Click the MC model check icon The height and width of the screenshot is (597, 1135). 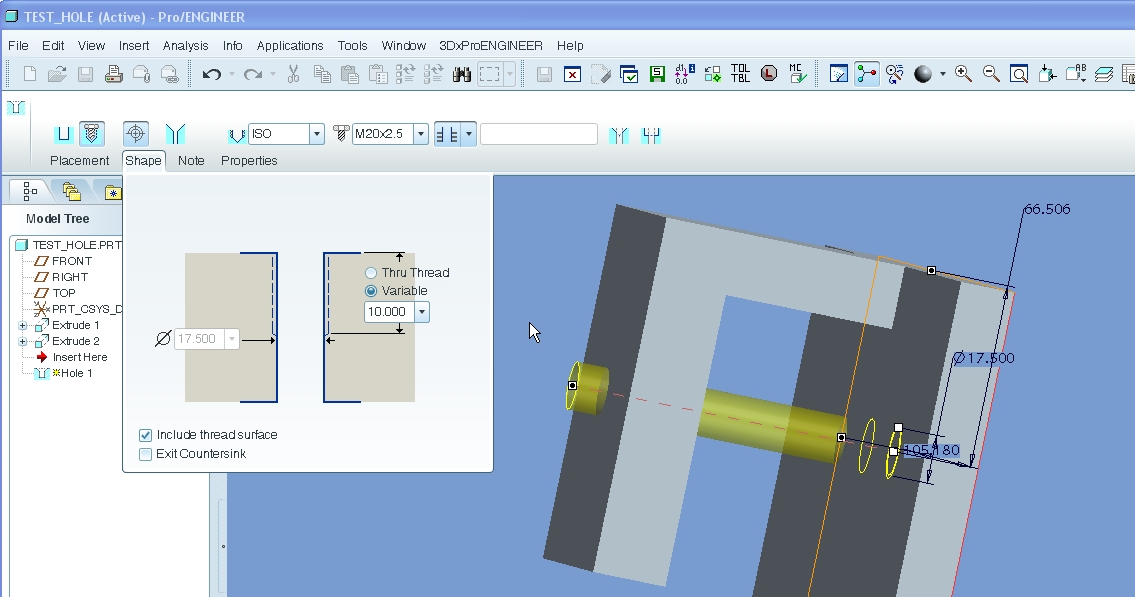click(797, 73)
